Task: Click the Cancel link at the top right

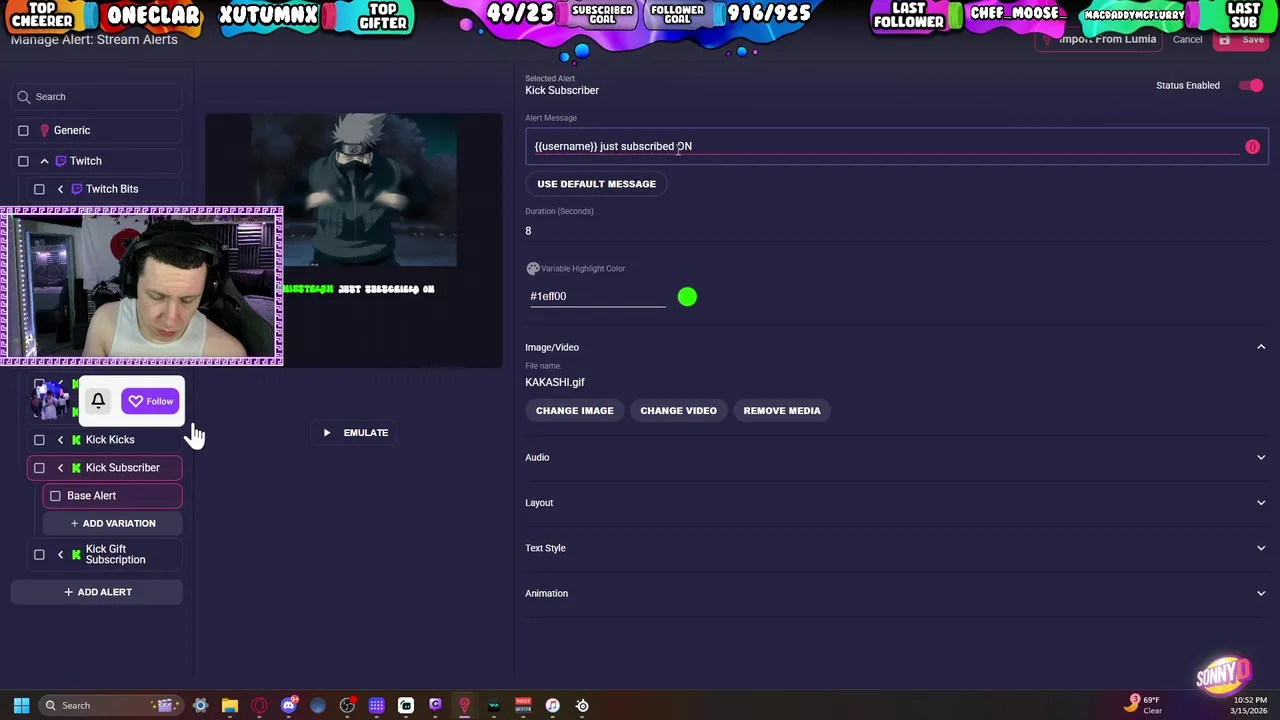Action: 1187,40
